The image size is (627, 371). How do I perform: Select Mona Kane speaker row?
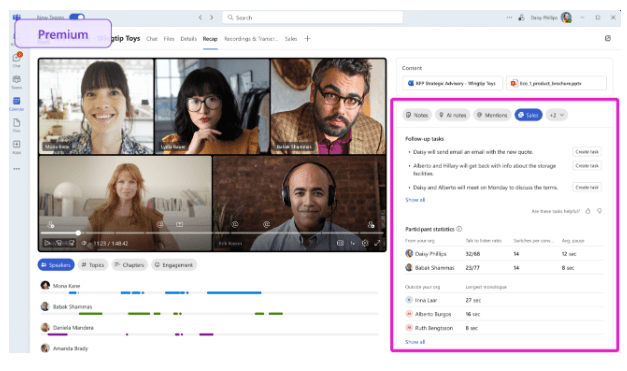[x=209, y=289]
